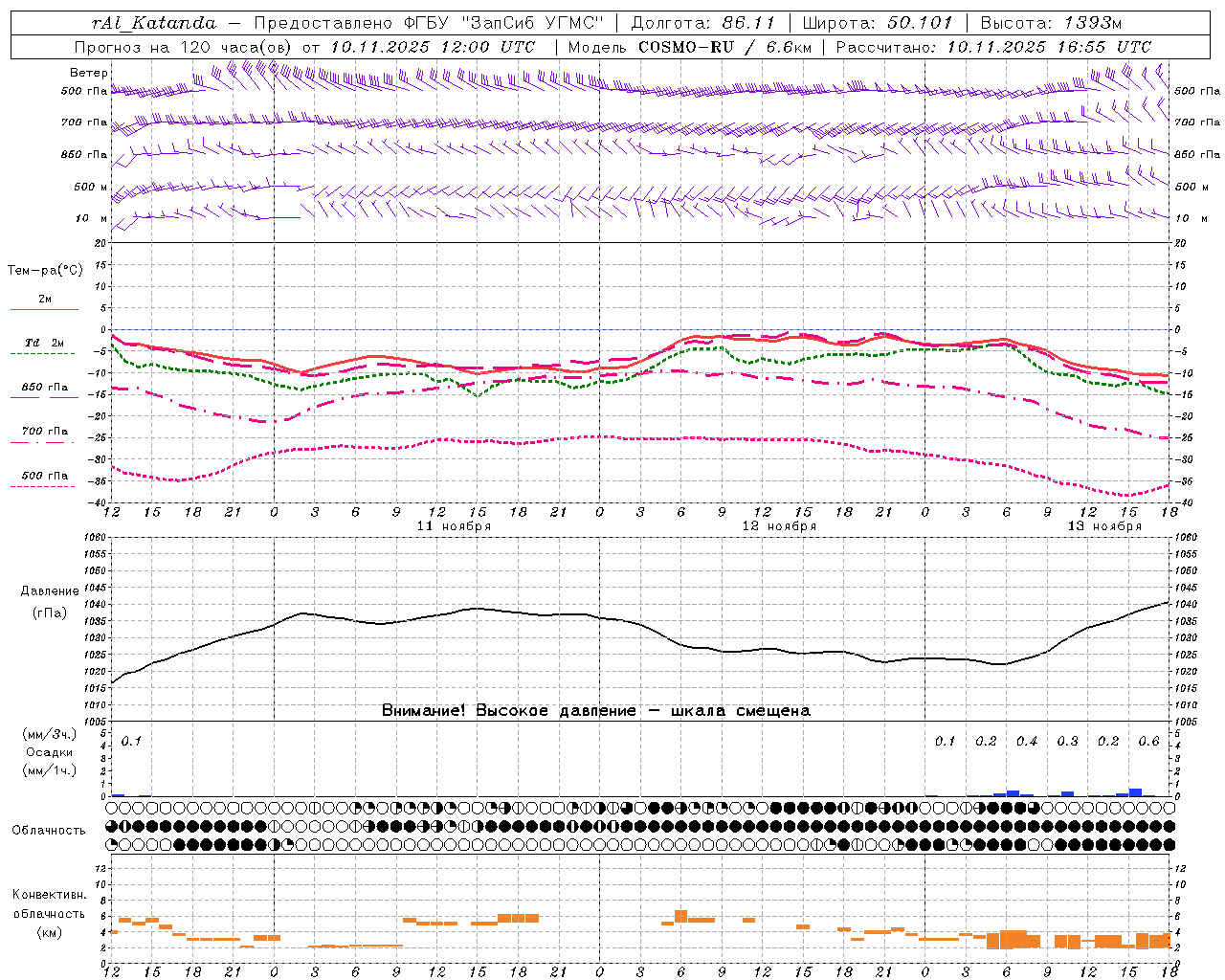Select the 'Широта: 50.101' header field
Viewport: 1225px width, 980px height.
(878, 23)
